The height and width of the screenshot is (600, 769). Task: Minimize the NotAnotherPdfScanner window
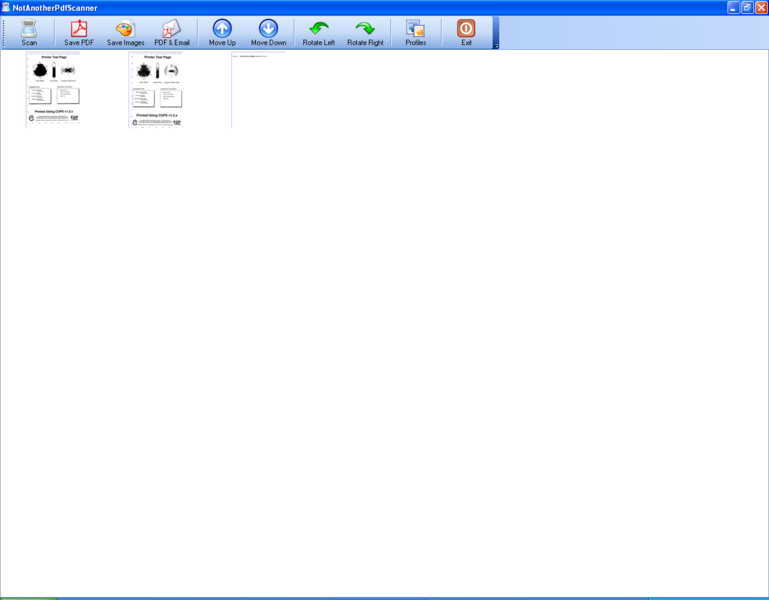pos(733,7)
